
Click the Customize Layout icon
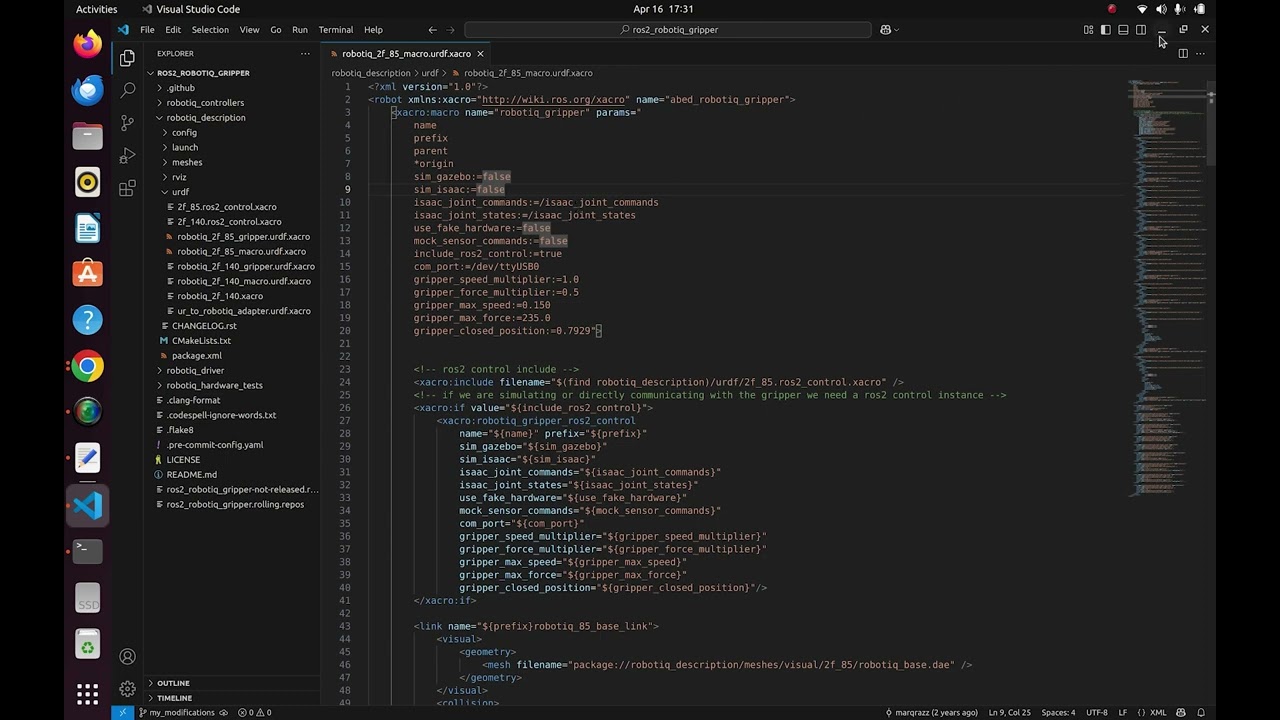coord(1088,30)
